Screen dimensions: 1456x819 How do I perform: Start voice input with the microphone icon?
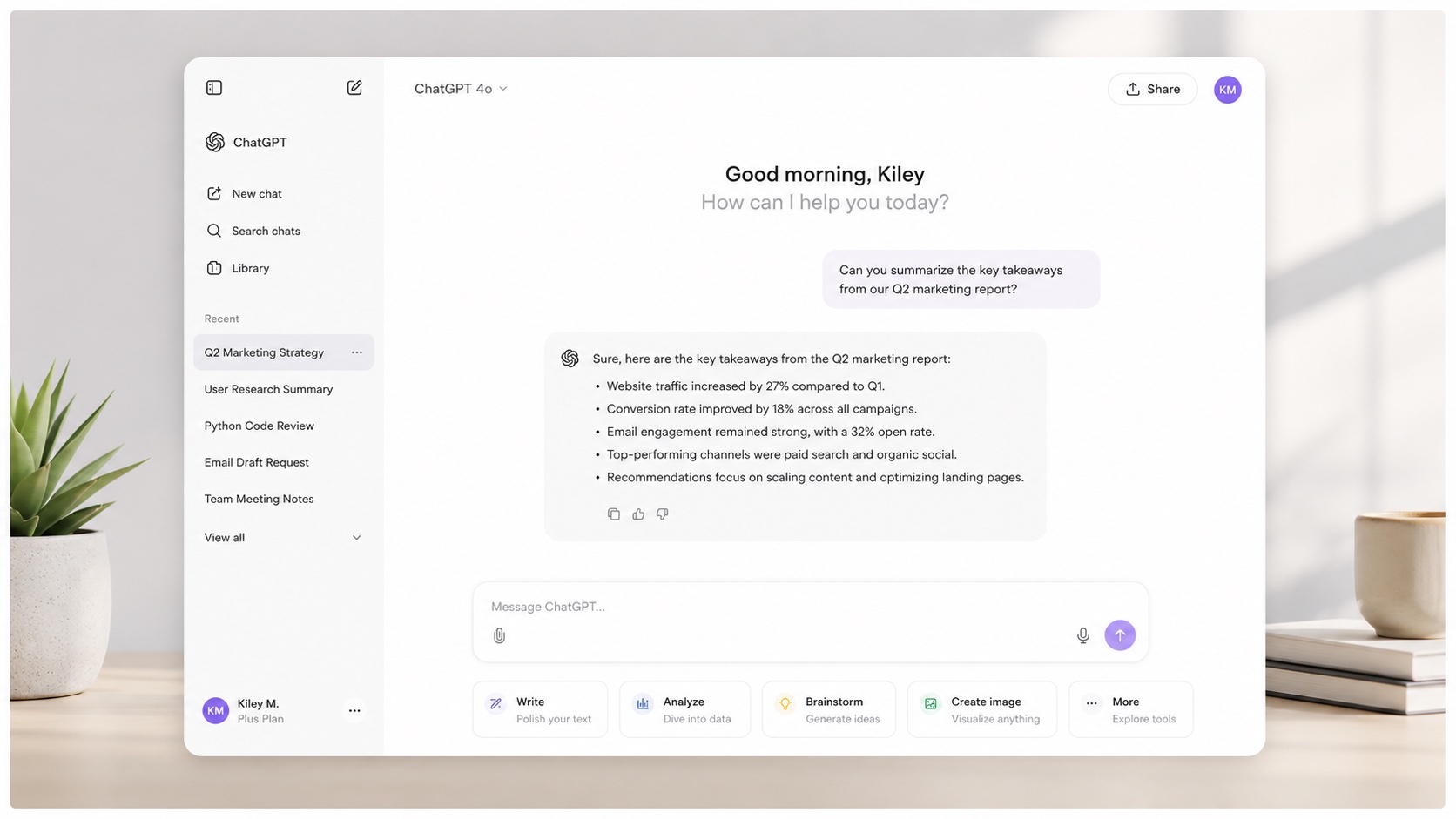coord(1083,635)
